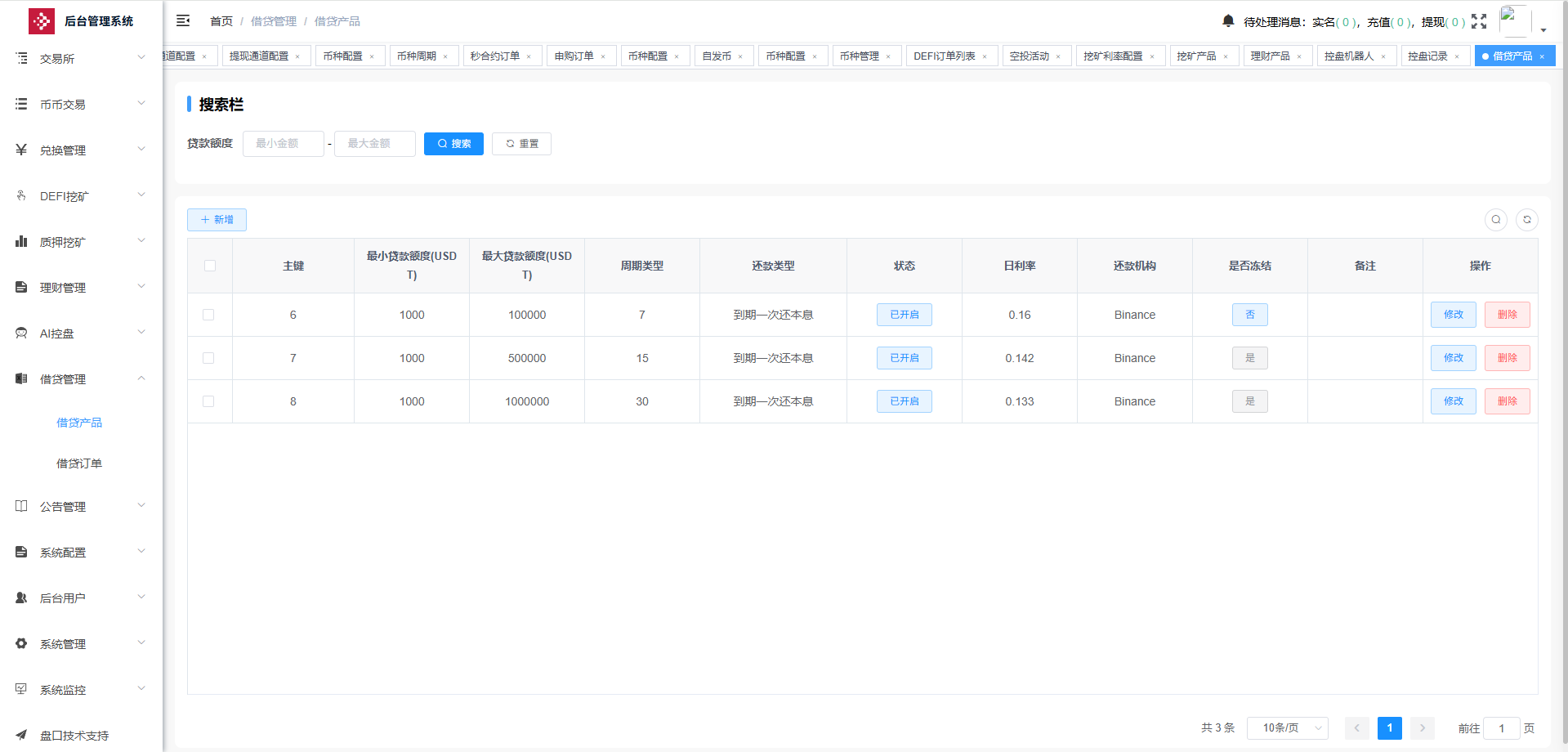The width and height of the screenshot is (1568, 752).
Task: Click the 公告管理 book icon
Action: pyautogui.click(x=21, y=506)
